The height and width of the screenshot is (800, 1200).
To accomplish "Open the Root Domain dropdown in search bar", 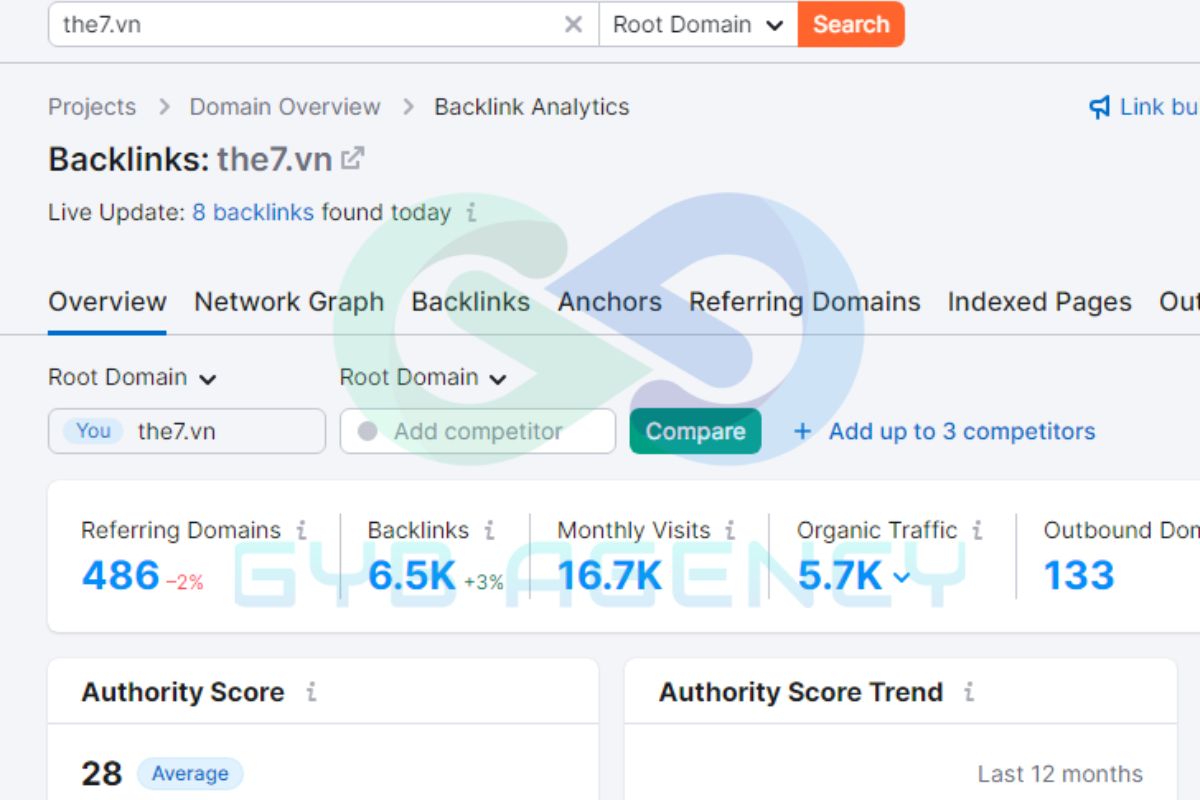I will pyautogui.click(x=698, y=24).
